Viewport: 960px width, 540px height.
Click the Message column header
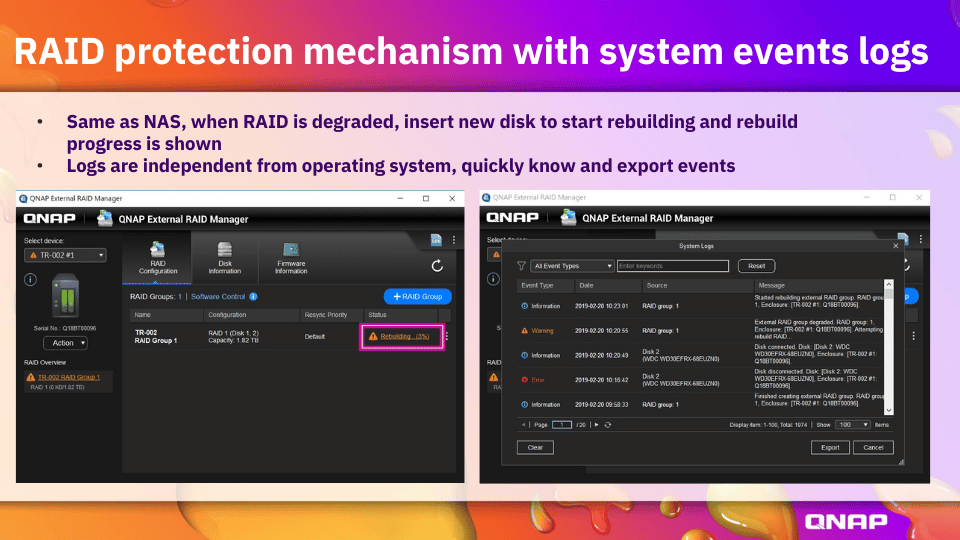tap(819, 285)
